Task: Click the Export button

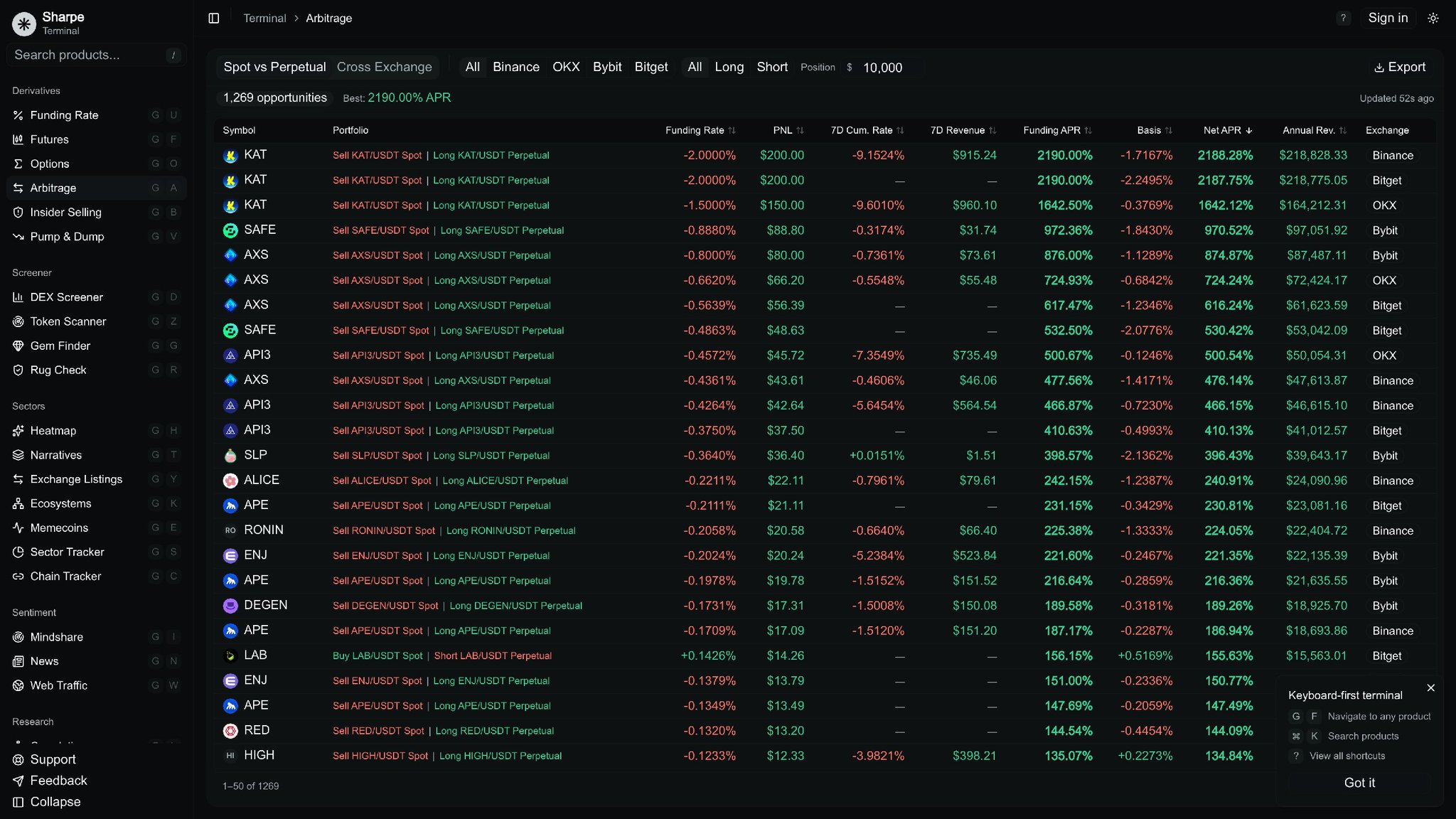Action: [x=1399, y=67]
